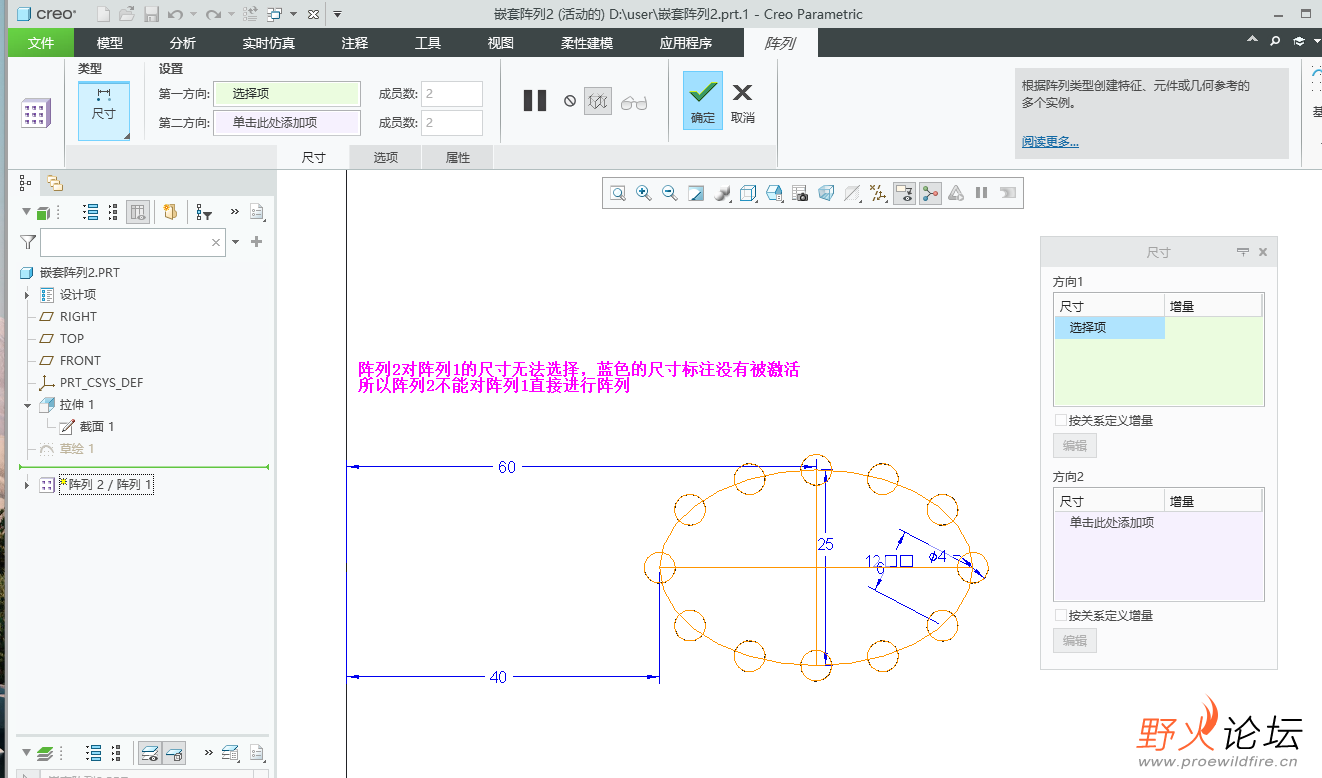Click the model tree search field
The height and width of the screenshot is (778, 1322).
click(132, 242)
